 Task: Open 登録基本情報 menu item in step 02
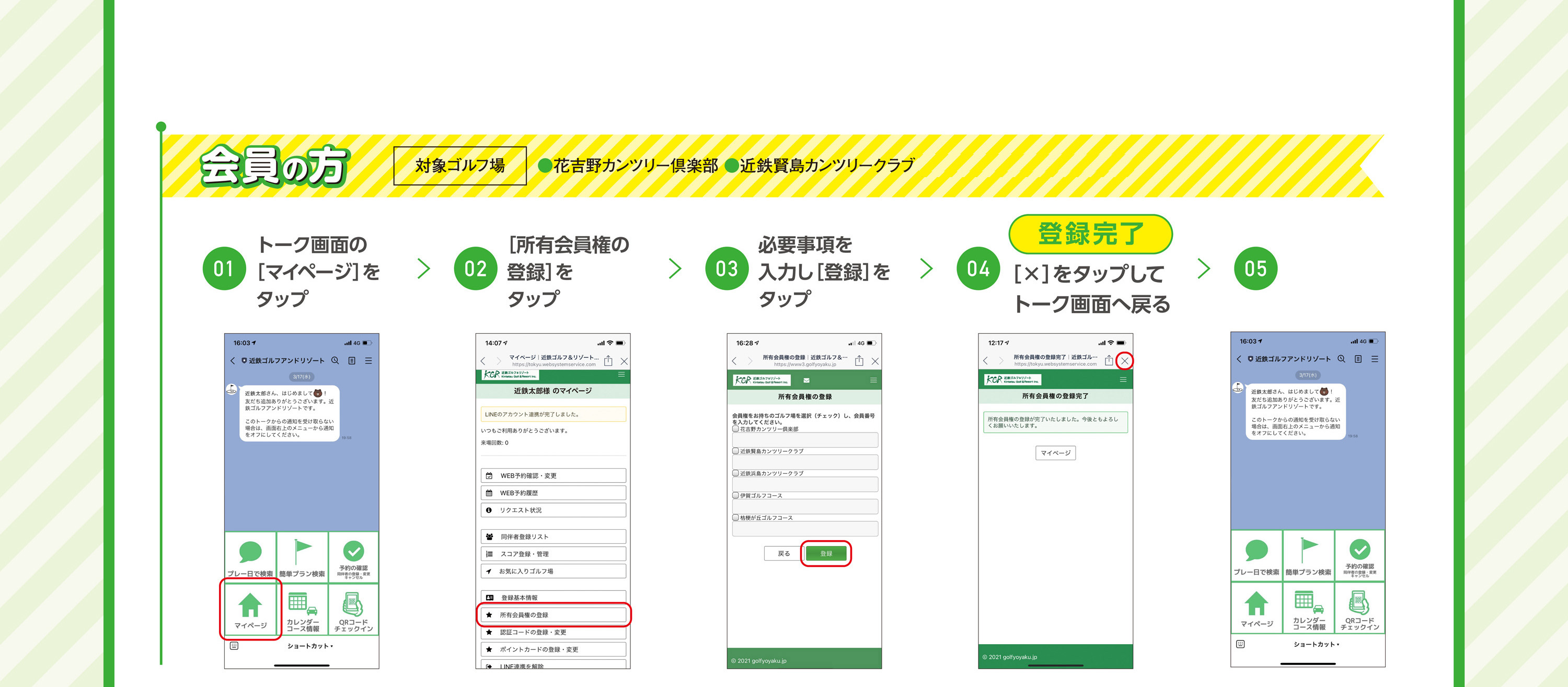click(554, 598)
